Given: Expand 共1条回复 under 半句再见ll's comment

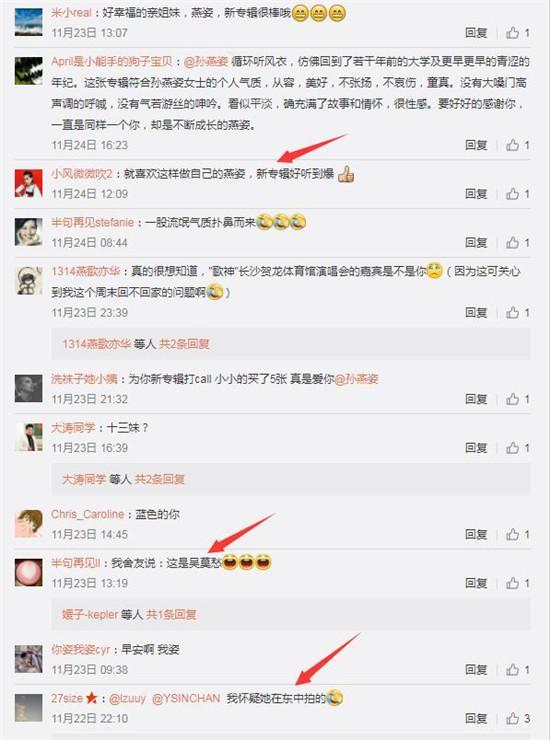Looking at the screenshot, I should point(171,614).
